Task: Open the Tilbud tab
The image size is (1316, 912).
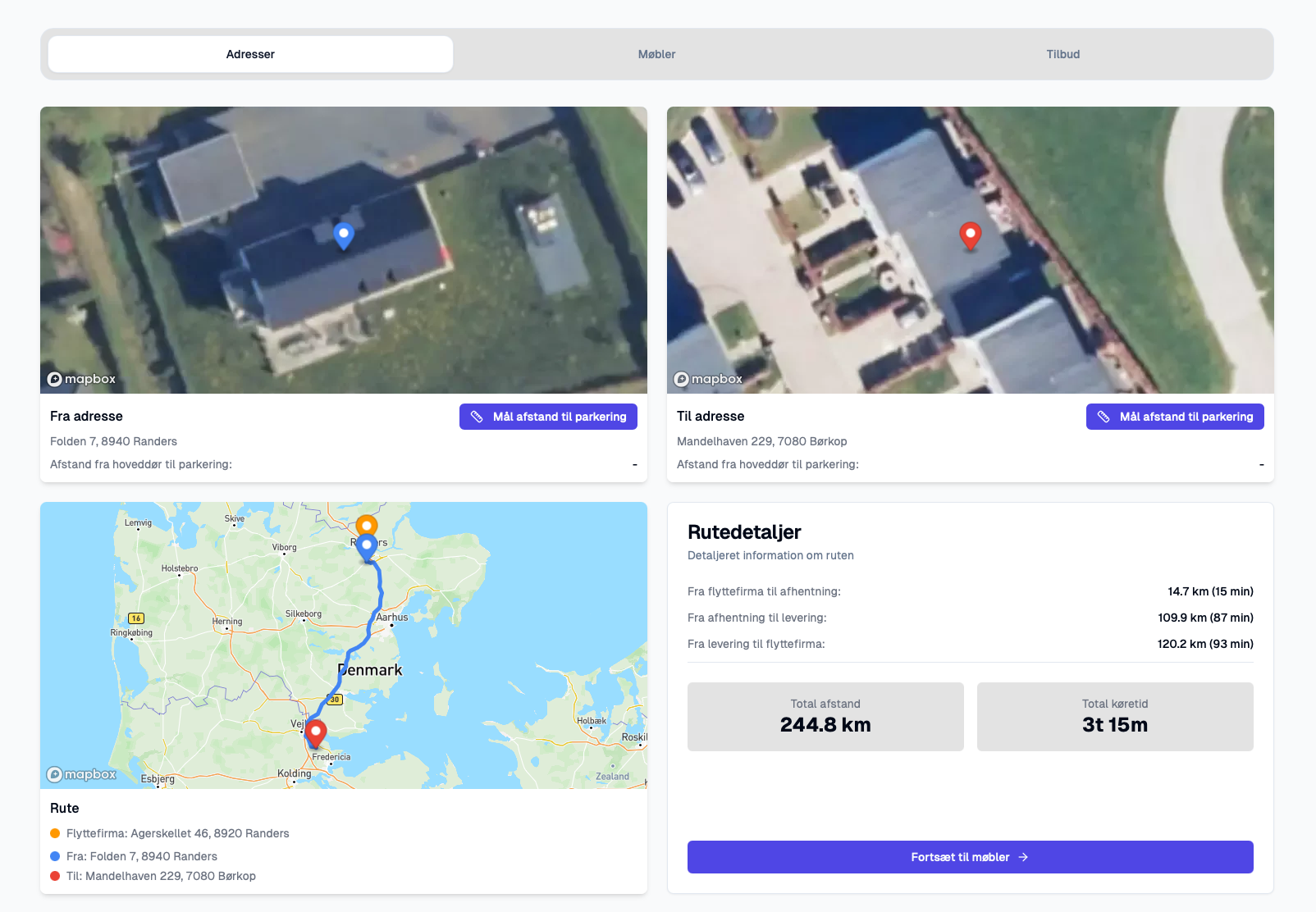Action: [1062, 54]
